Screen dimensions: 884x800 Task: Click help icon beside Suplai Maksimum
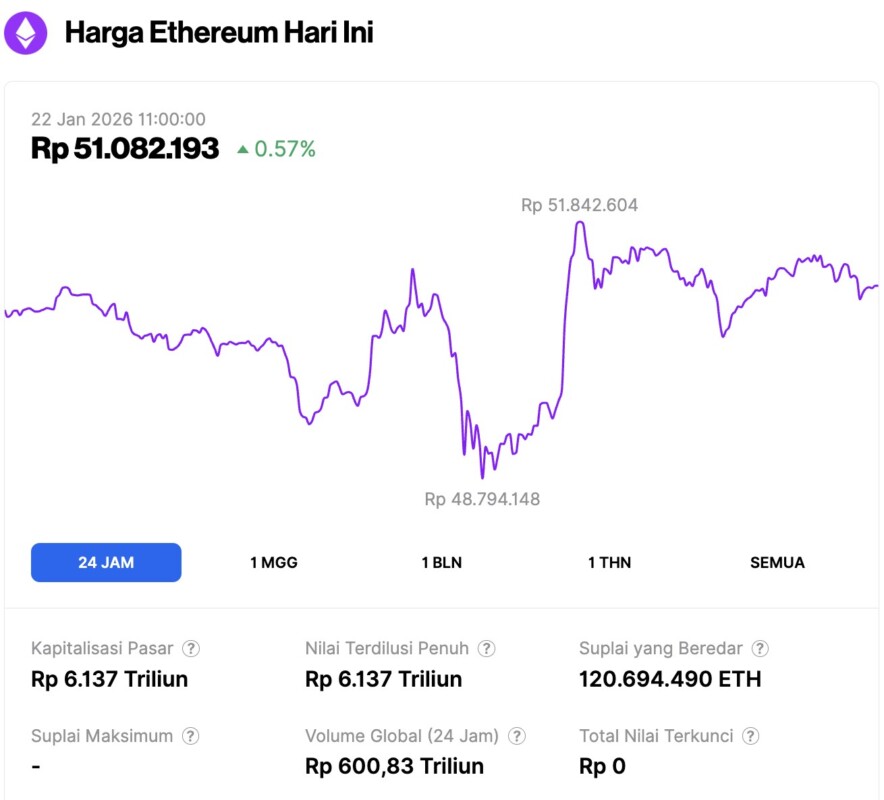[191, 736]
